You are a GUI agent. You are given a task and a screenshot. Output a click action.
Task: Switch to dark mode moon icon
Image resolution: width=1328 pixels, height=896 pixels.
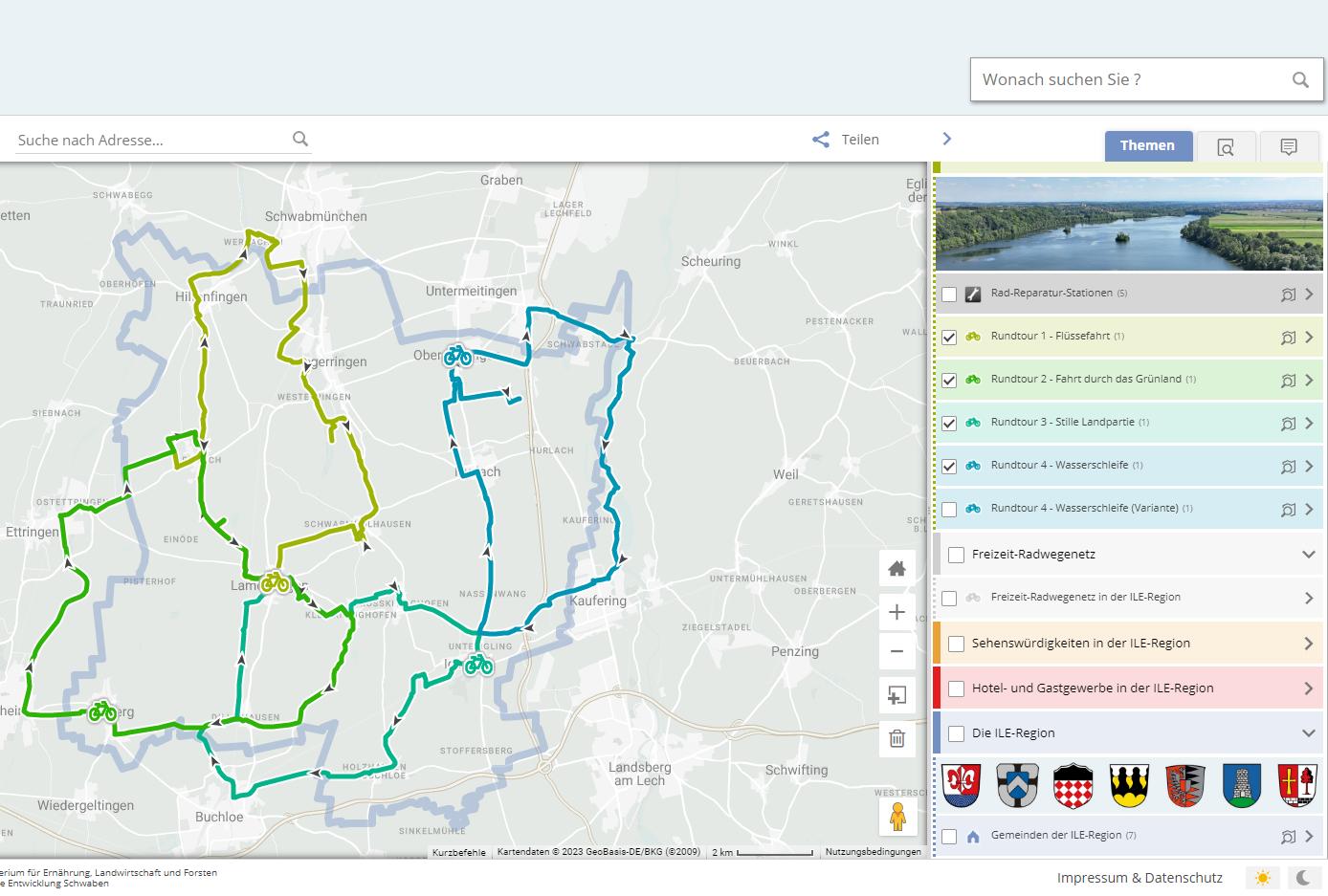pyautogui.click(x=1303, y=878)
